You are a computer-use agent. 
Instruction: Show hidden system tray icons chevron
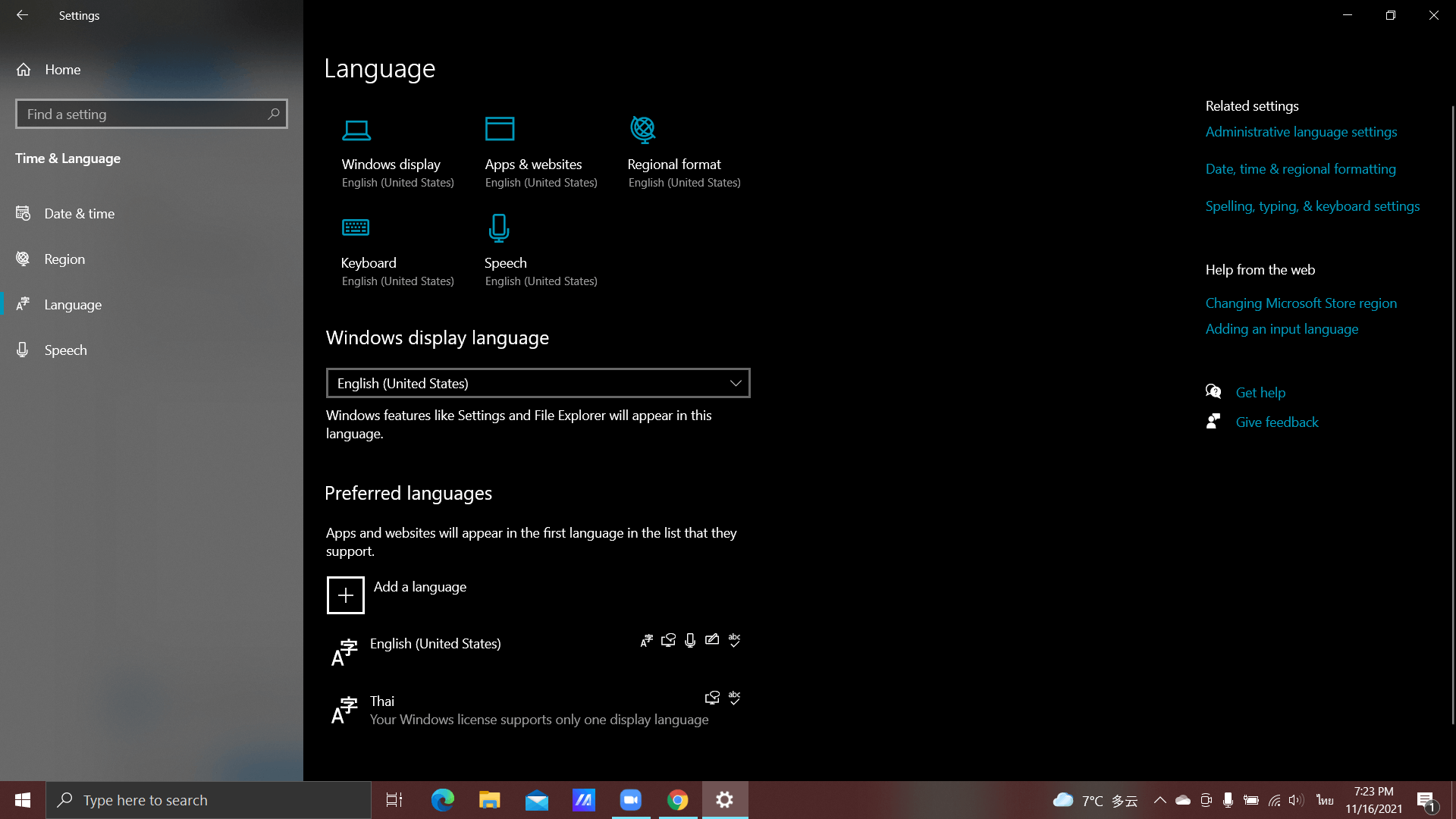click(1159, 800)
